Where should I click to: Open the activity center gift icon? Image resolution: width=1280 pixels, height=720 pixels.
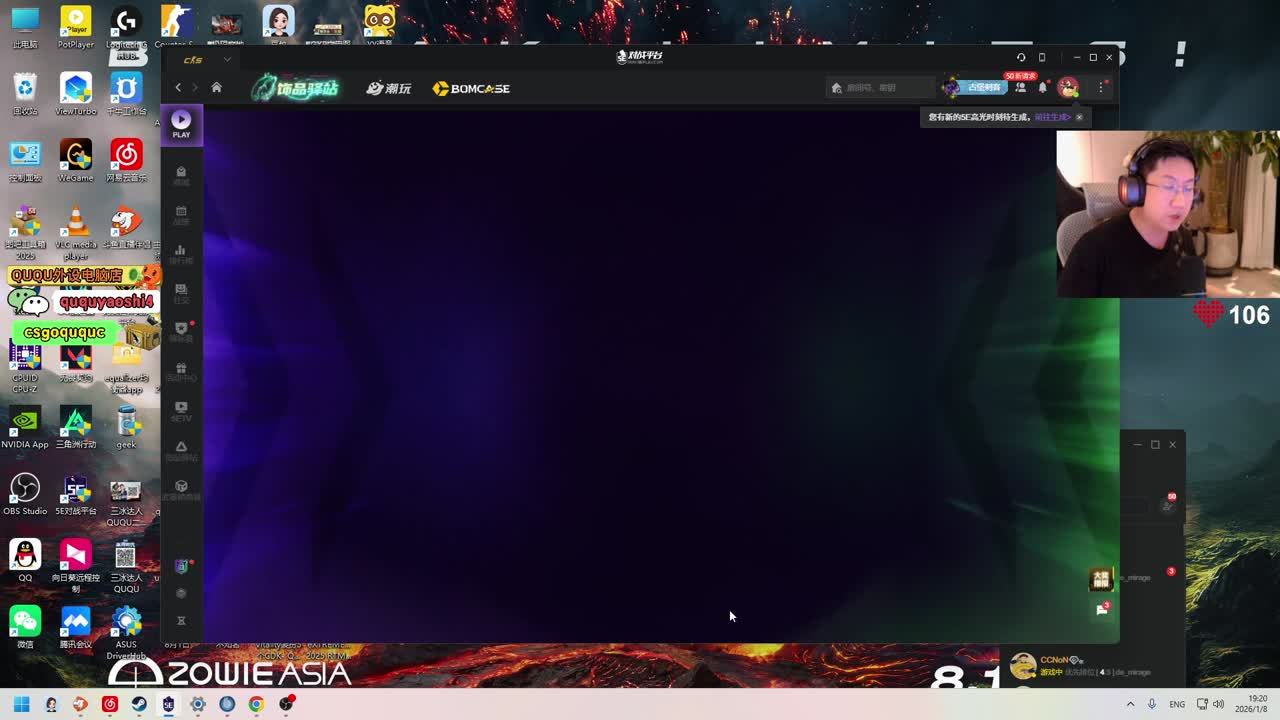coord(181,369)
